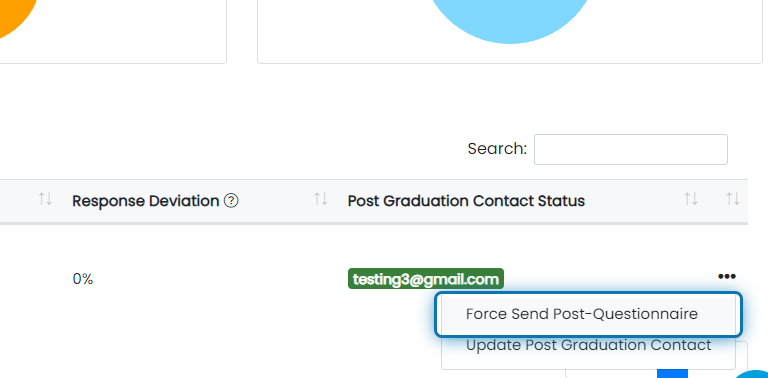Click the sort arrows left of Response Deviation
Screen dimensions: 768x378
pos(45,199)
